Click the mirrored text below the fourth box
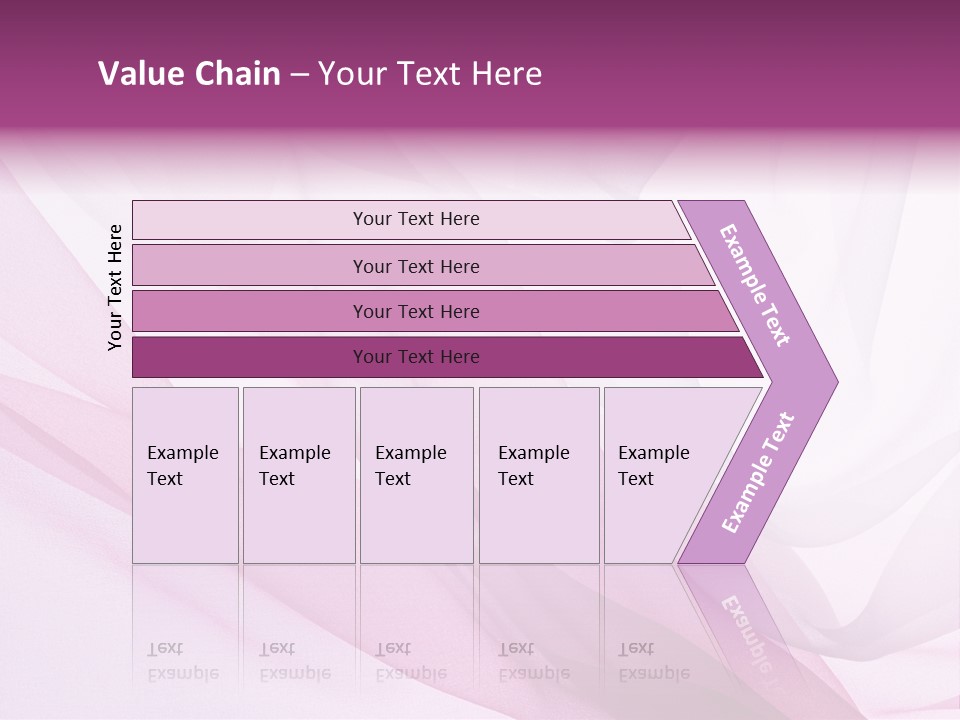Image resolution: width=960 pixels, height=720 pixels. point(534,661)
